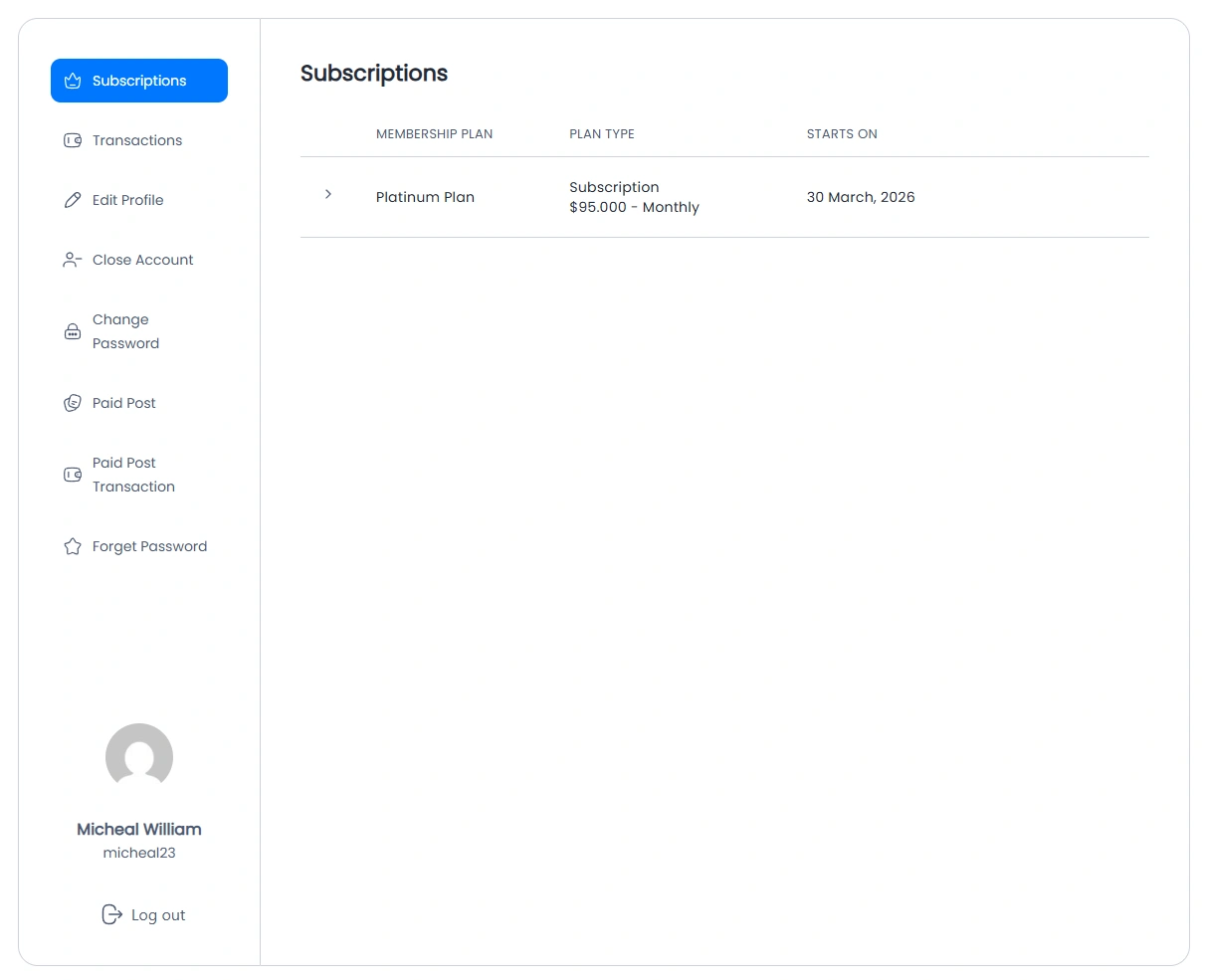Click the Log out arrow icon
The image size is (1205, 980).
[111, 913]
